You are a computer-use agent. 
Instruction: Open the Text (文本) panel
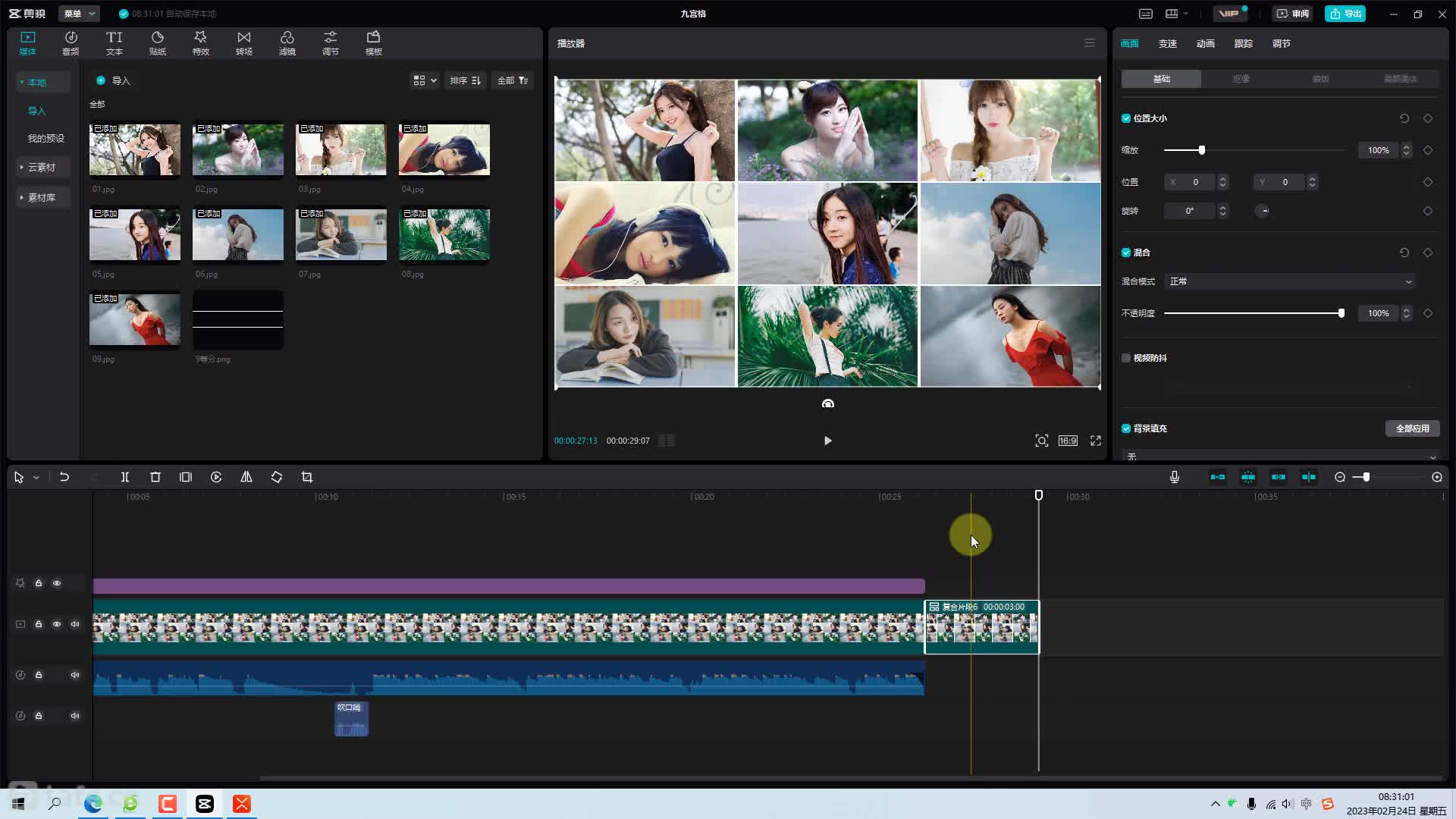click(114, 43)
